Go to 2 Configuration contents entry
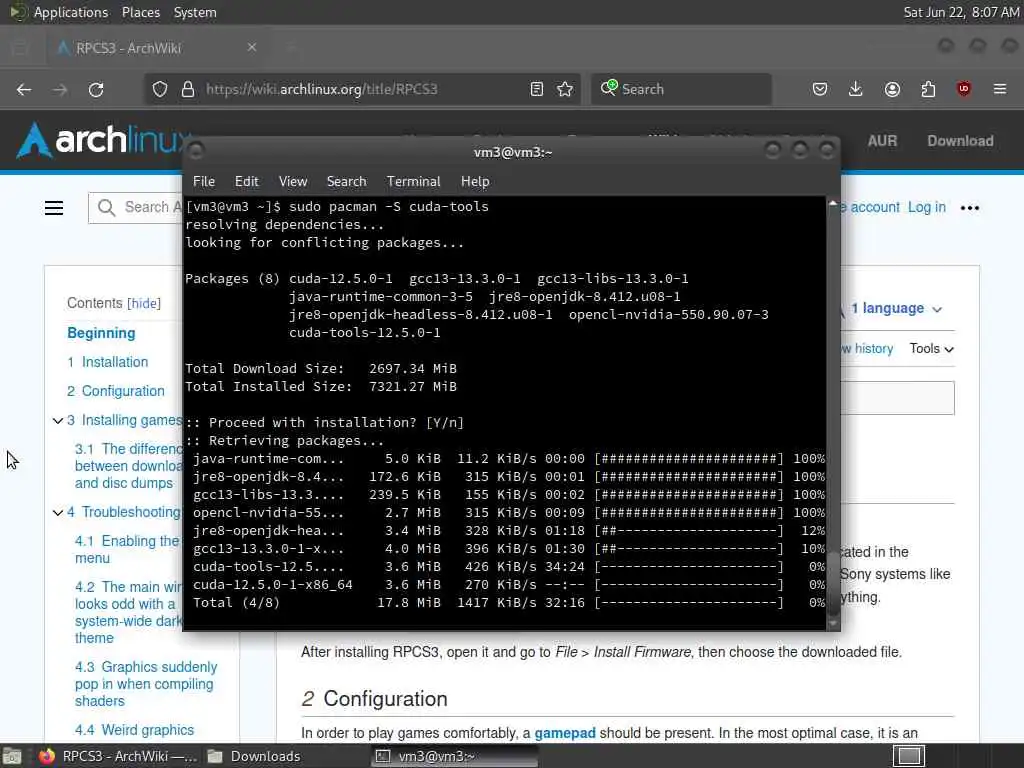 (116, 391)
